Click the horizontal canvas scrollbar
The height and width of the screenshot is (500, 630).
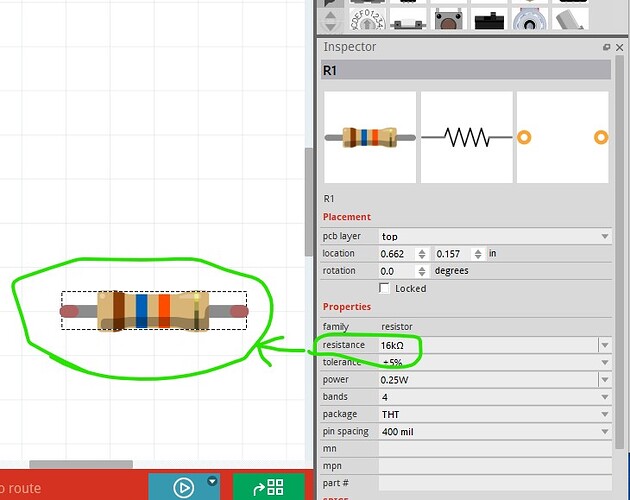tap(80, 464)
